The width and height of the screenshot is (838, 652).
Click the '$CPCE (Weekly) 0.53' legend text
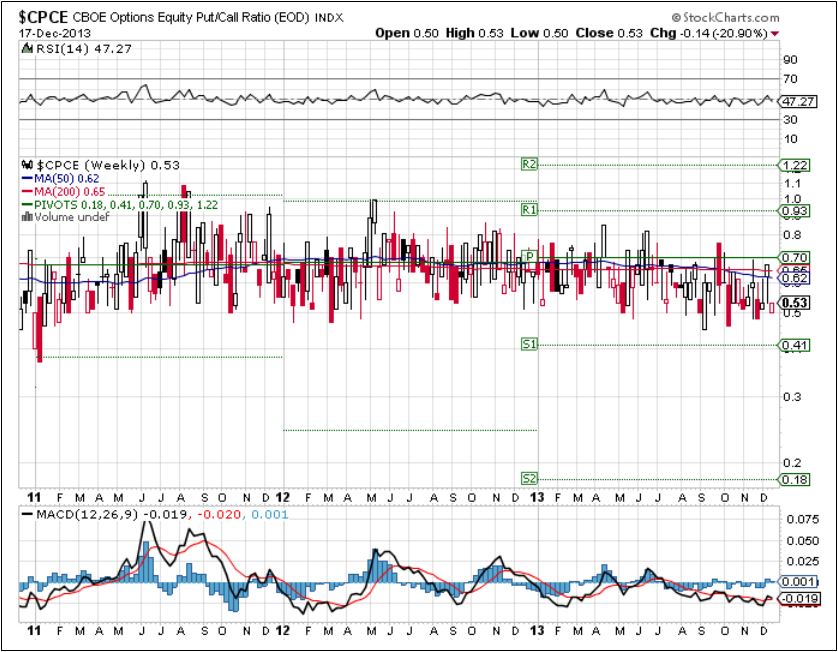tap(108, 165)
